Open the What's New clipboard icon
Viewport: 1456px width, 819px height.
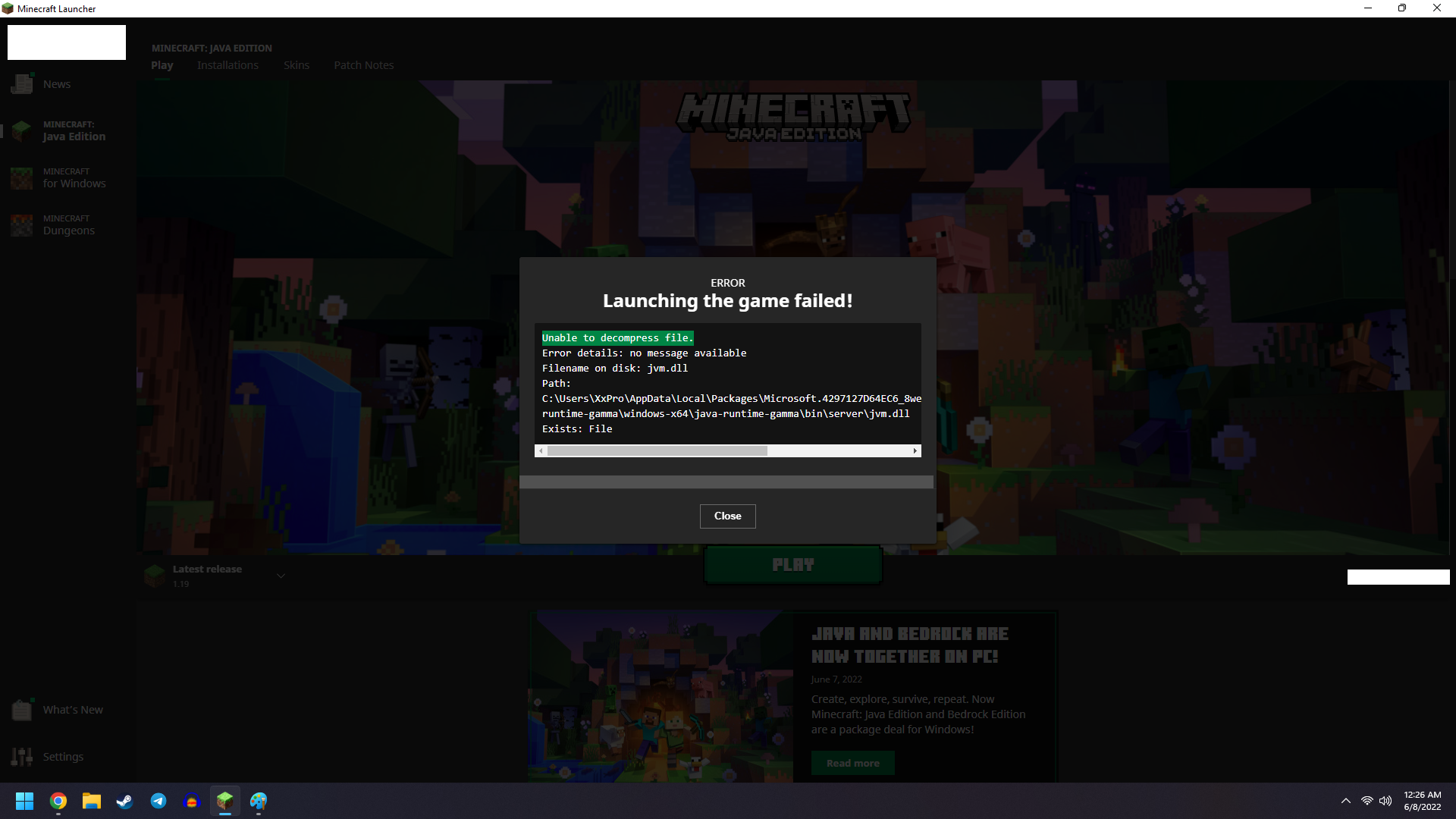tap(22, 710)
